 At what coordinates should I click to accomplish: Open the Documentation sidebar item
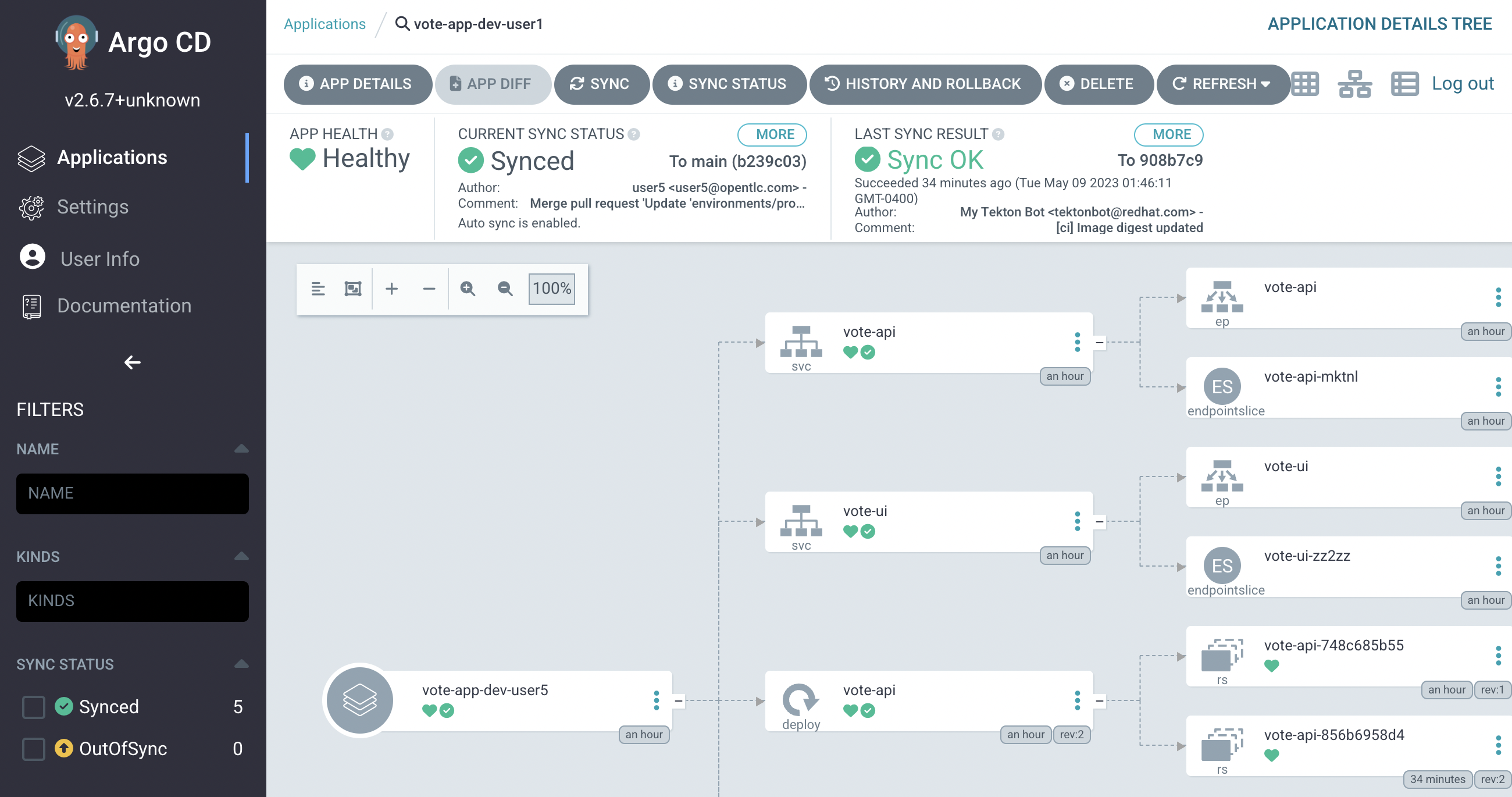124,305
